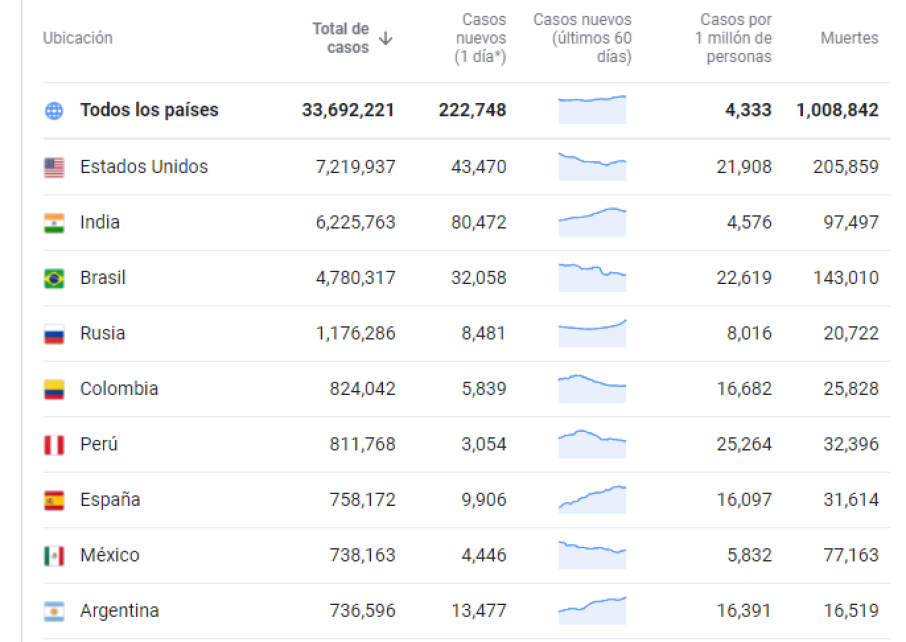Image resolution: width=906 pixels, height=642 pixels.
Task: Open the Argentina country name
Action: tap(119, 611)
